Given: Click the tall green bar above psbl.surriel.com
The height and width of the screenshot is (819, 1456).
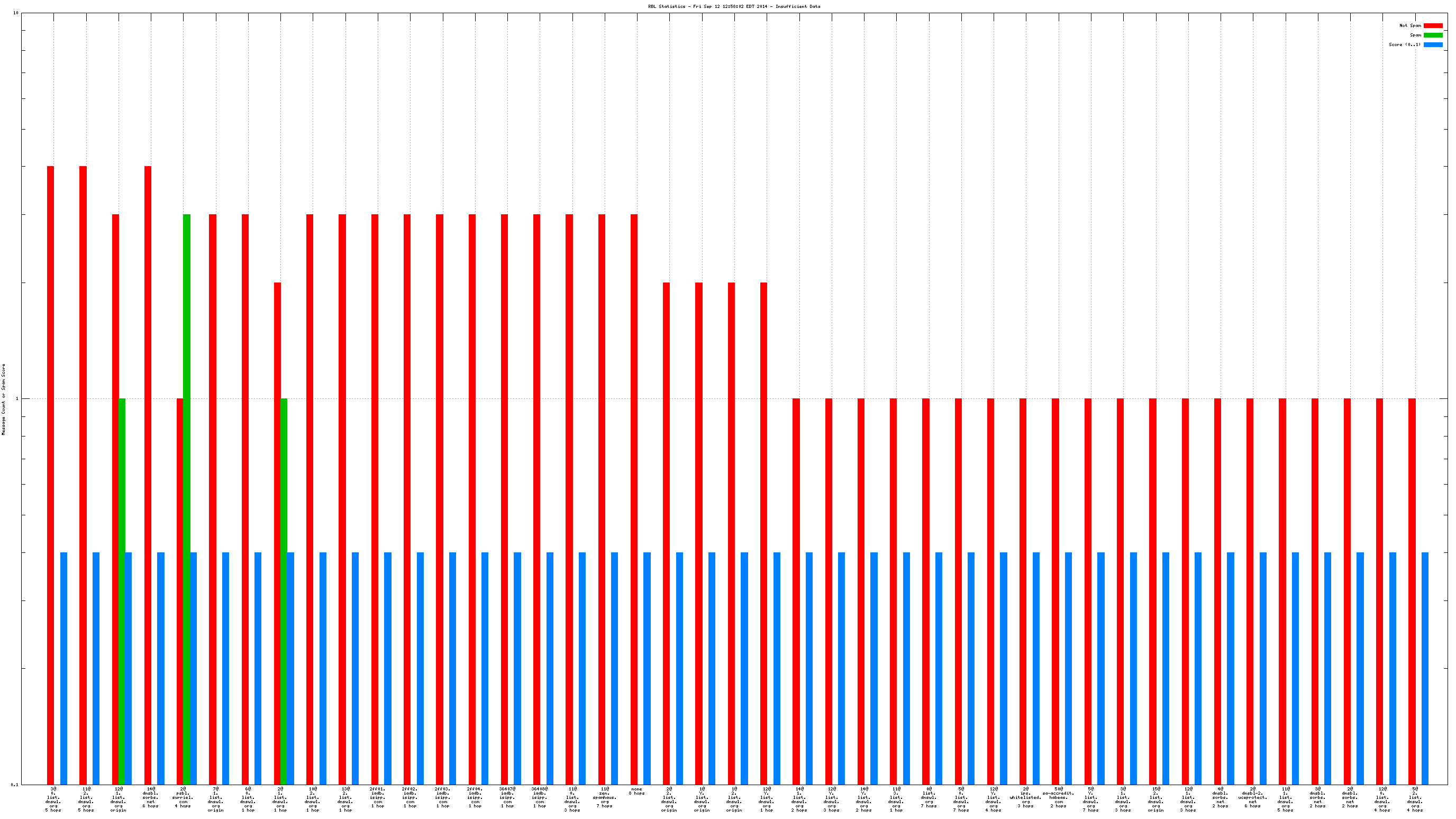Looking at the screenshot, I should pyautogui.click(x=187, y=497).
